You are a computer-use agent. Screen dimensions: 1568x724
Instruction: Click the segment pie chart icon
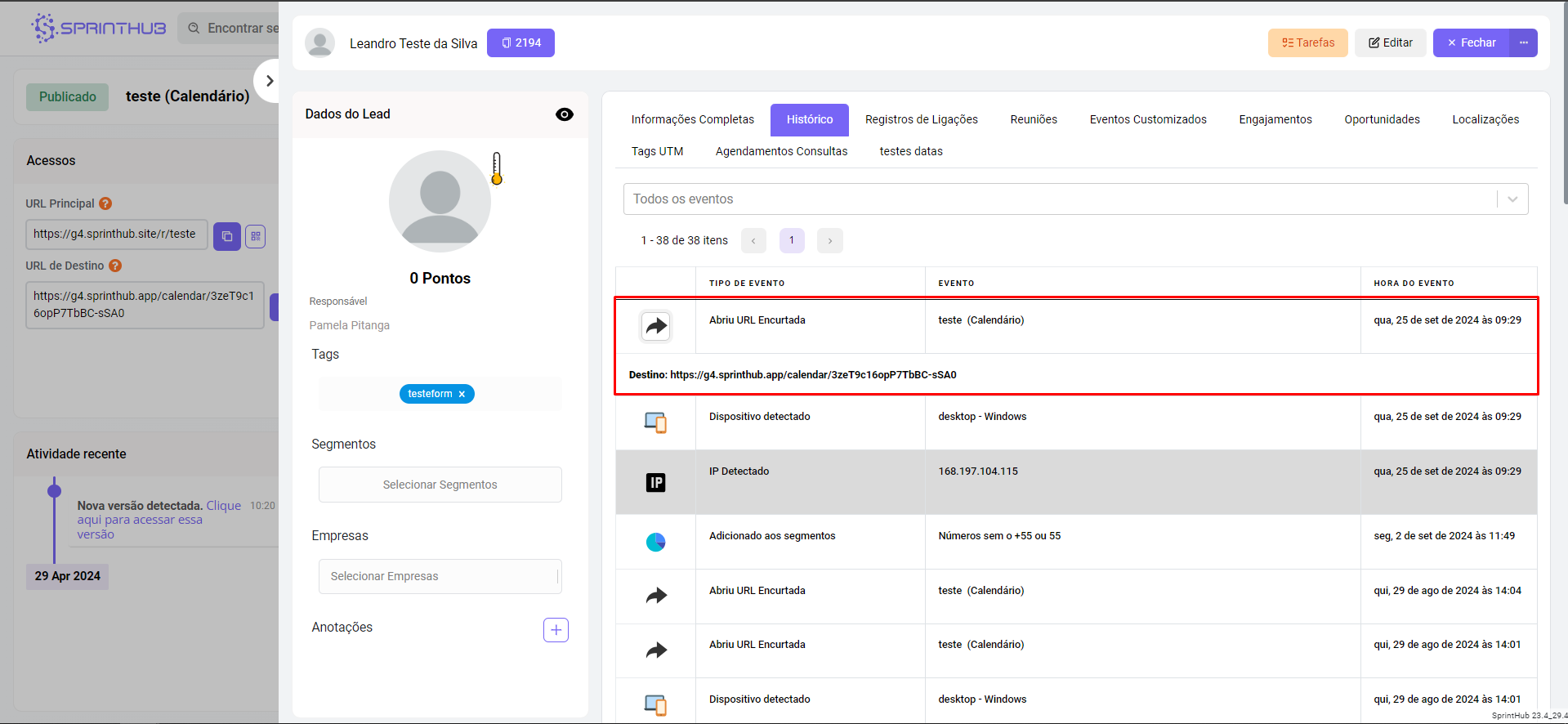(x=655, y=542)
